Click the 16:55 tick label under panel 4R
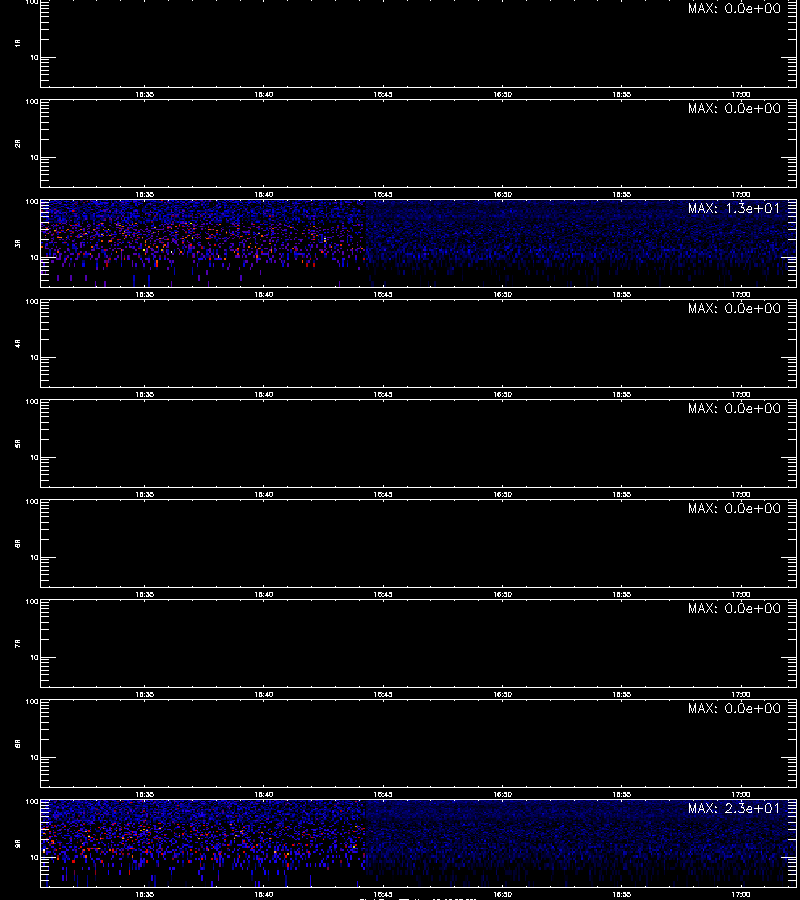 click(x=622, y=394)
